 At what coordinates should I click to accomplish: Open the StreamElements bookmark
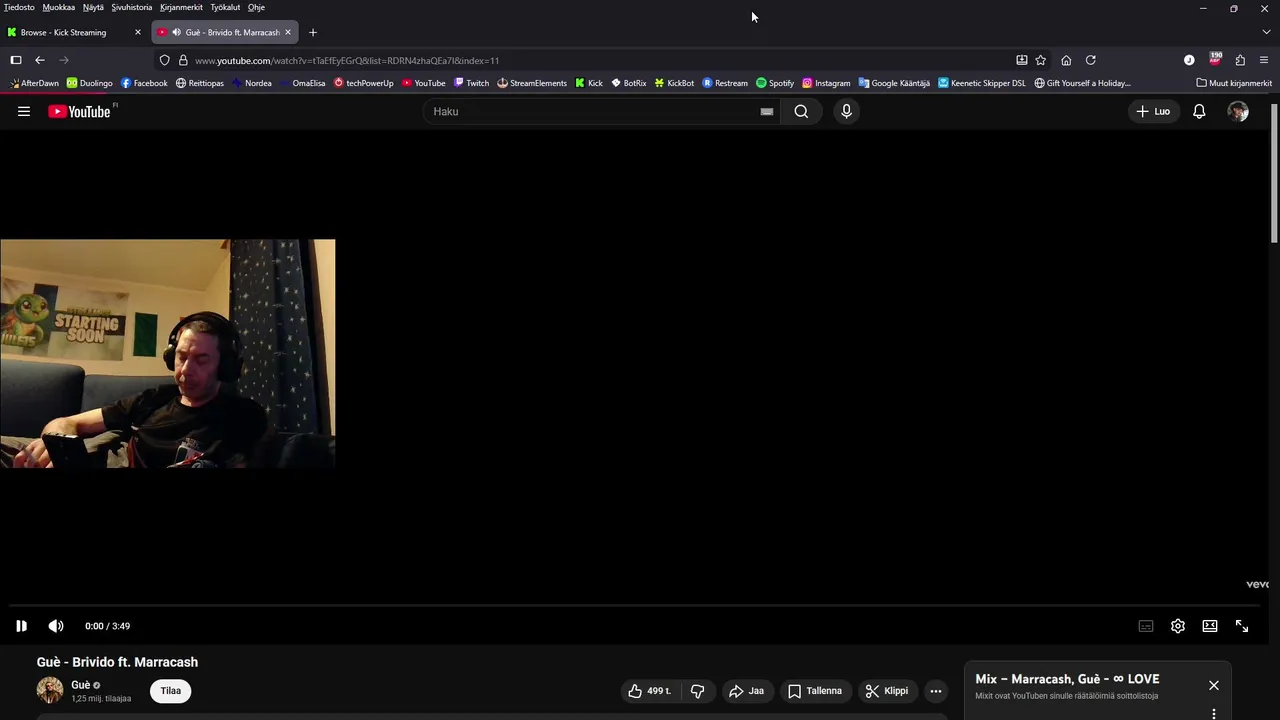pos(532,83)
